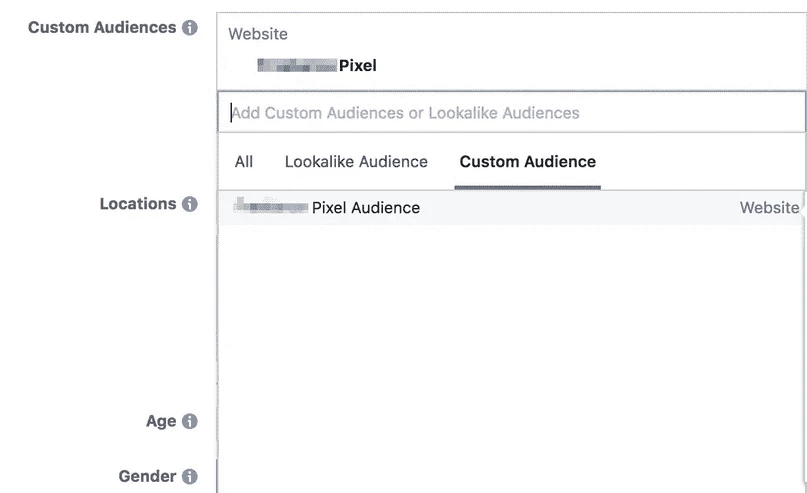
Task: Click the Gender section label
Action: (147, 476)
